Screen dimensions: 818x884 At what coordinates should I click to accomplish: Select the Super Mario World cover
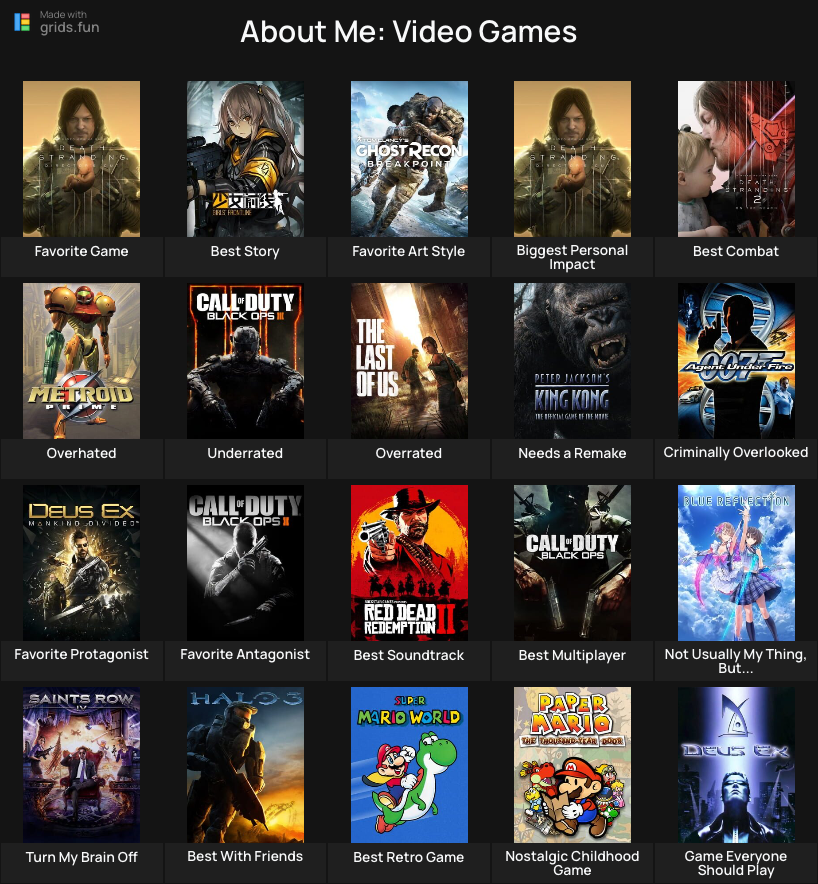click(409, 764)
